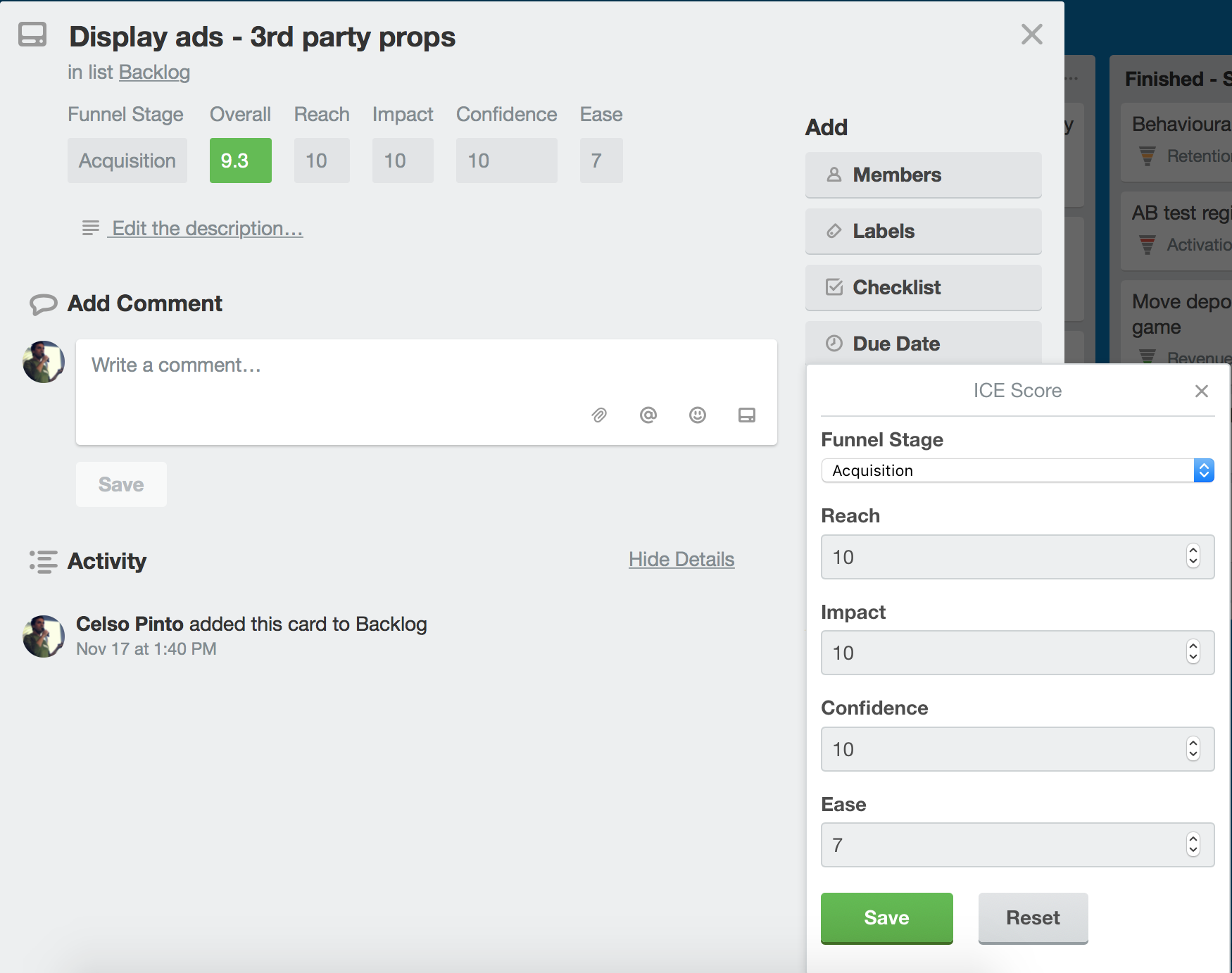Open the Backlog list link
The width and height of the screenshot is (1232, 973).
[x=154, y=72]
